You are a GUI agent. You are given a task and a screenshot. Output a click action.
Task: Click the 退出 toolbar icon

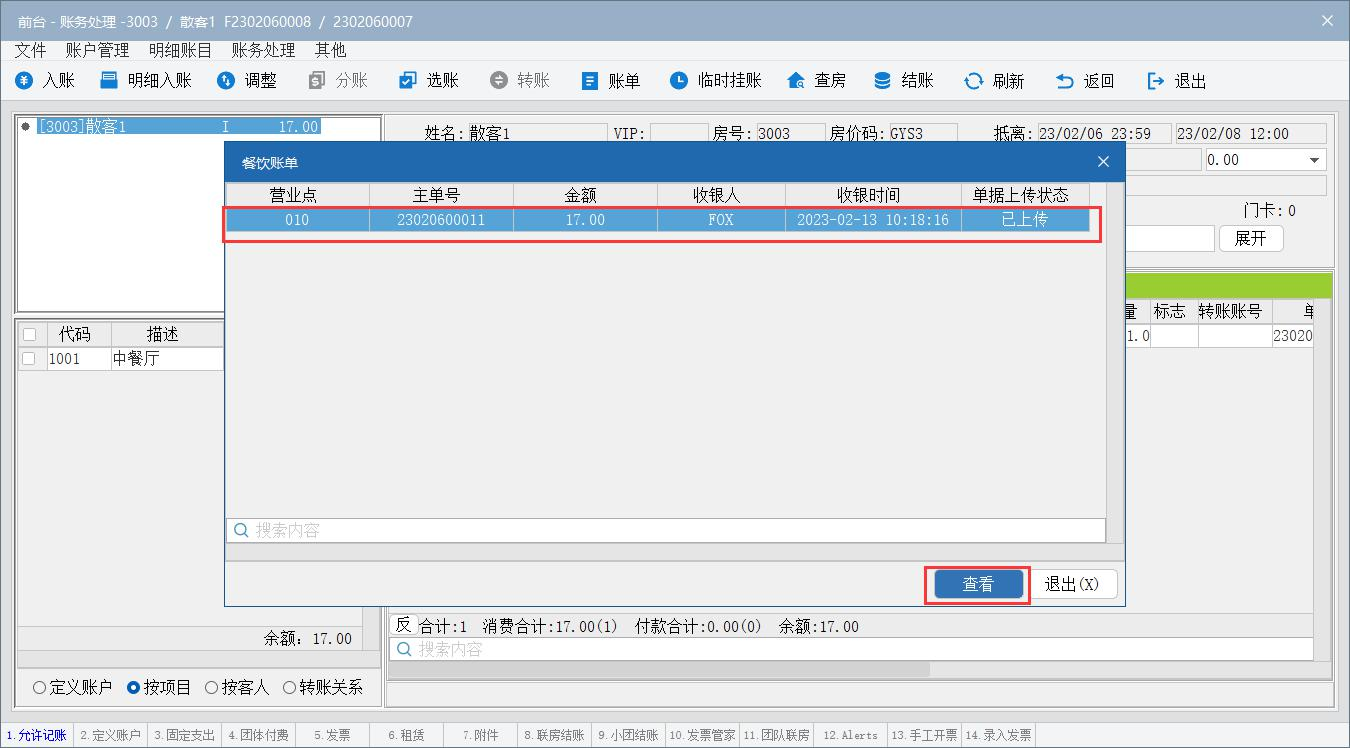click(x=1156, y=81)
